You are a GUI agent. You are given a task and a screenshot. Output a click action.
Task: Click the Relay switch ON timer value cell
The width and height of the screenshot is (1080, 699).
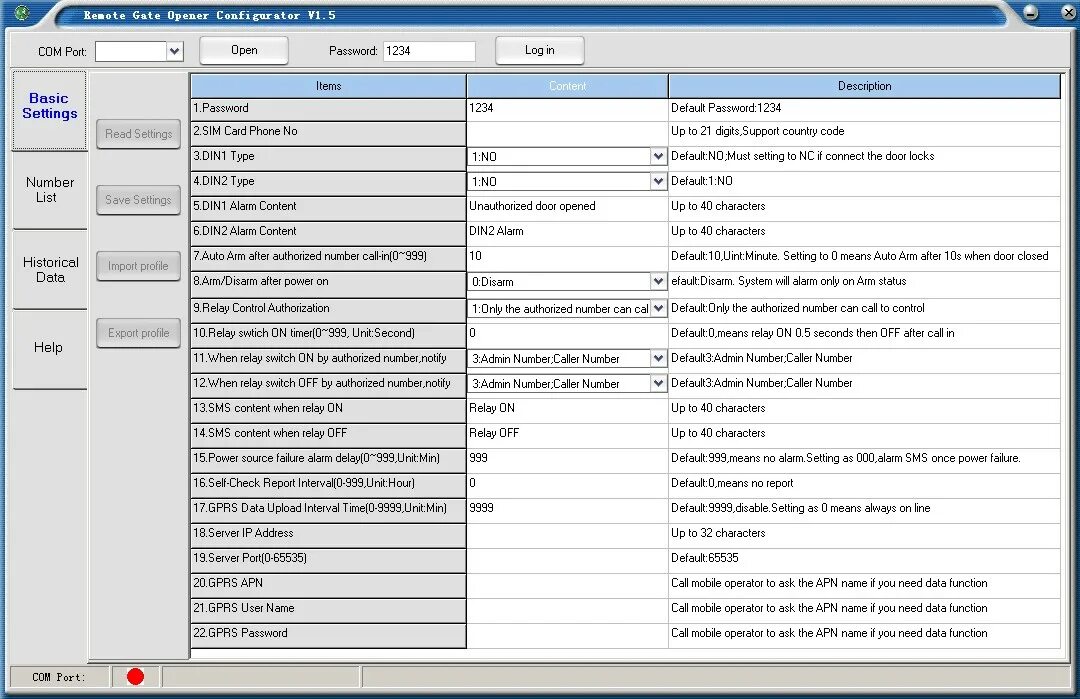(x=567, y=334)
